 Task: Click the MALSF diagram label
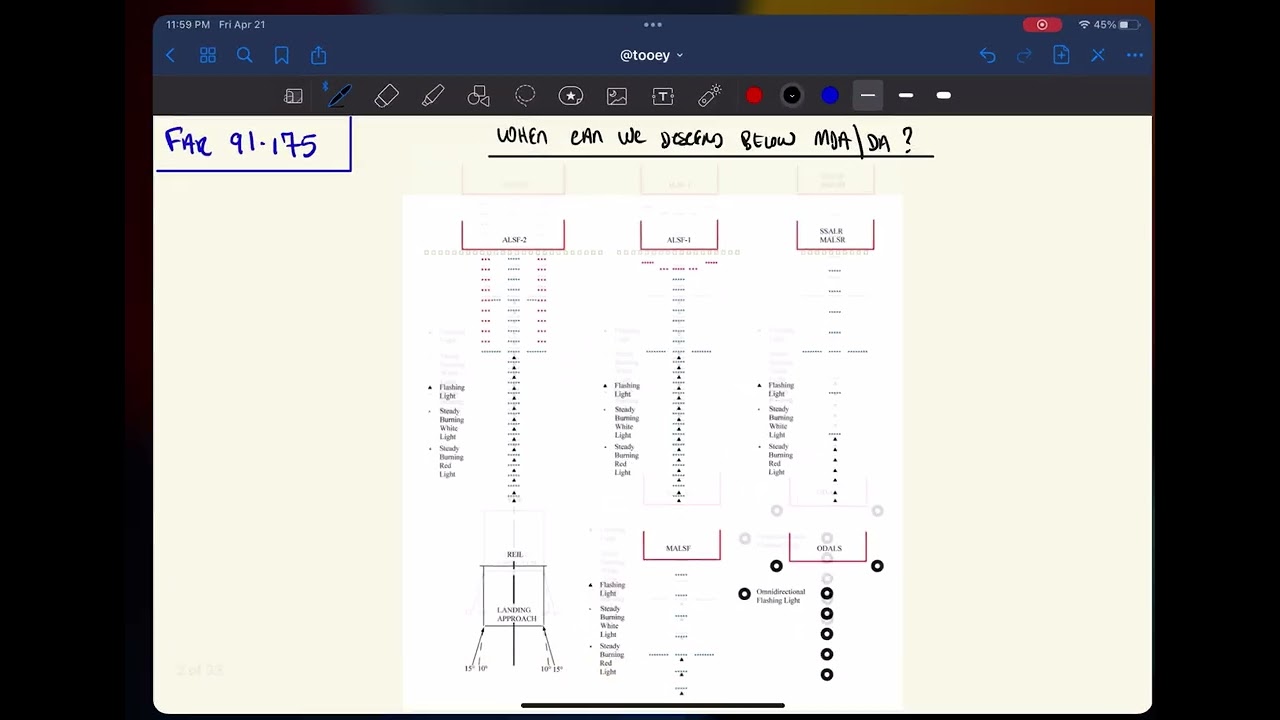[x=678, y=549]
